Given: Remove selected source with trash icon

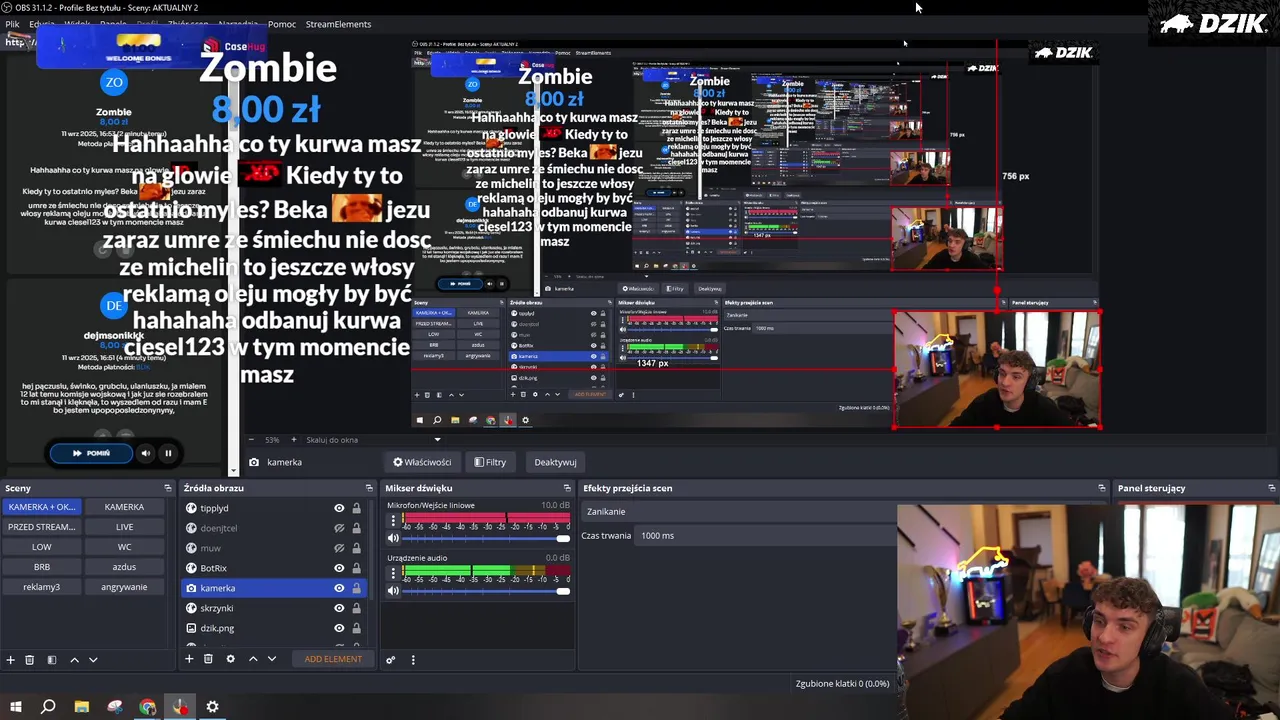Looking at the screenshot, I should (x=208, y=659).
